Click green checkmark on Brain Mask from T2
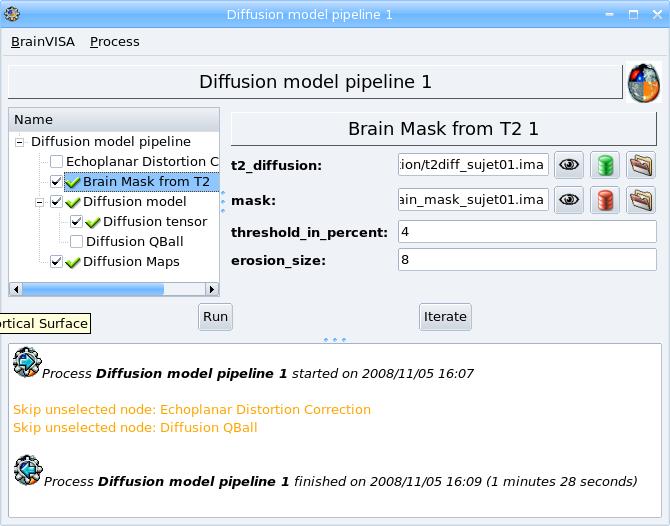This screenshot has width=670, height=526. click(73, 182)
